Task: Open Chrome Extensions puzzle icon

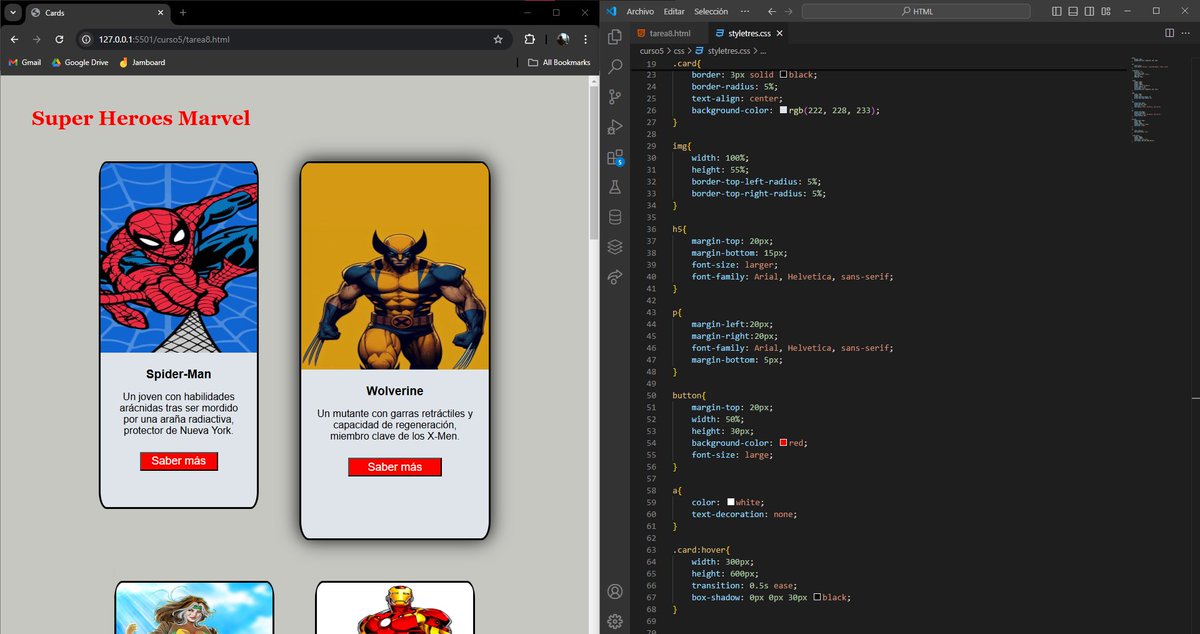Action: coord(530,39)
